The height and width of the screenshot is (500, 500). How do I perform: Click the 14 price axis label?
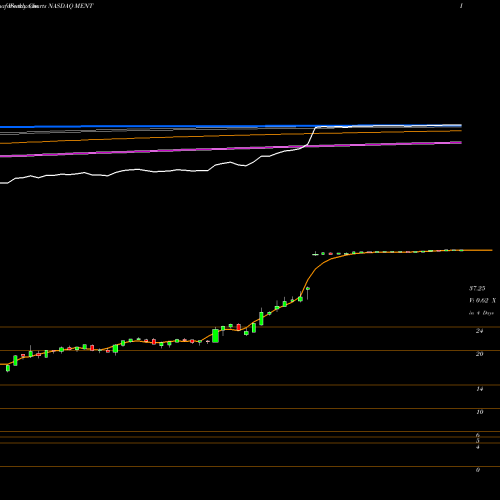point(479,389)
